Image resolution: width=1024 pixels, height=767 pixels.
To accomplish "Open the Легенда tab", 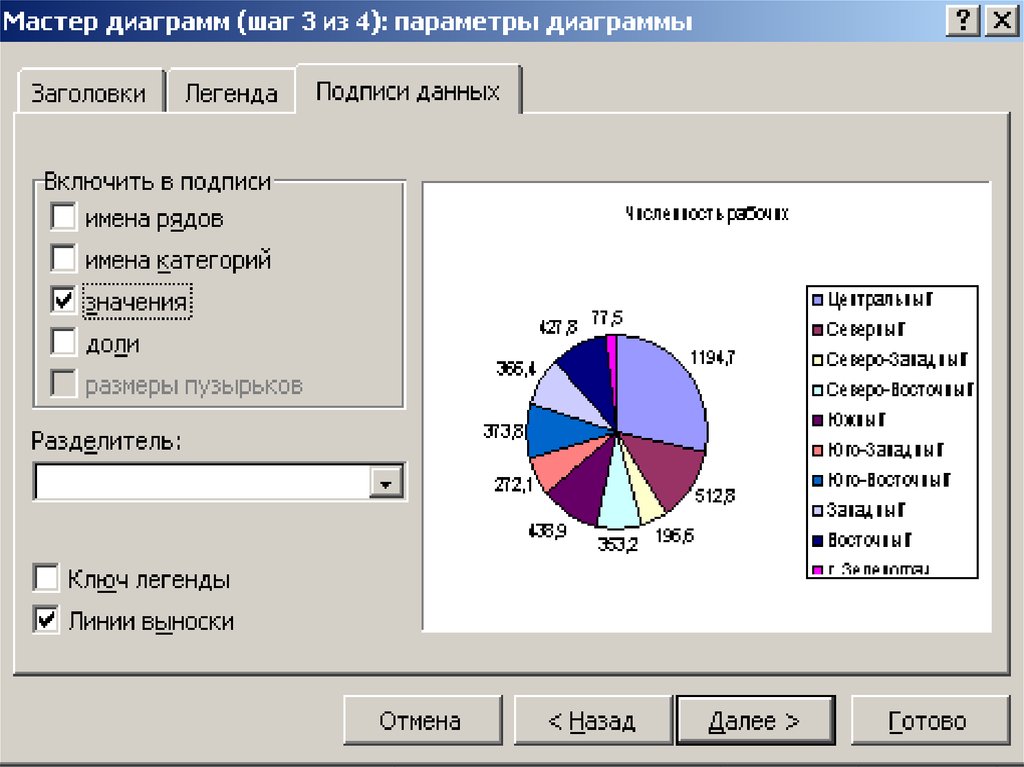I will (x=231, y=91).
